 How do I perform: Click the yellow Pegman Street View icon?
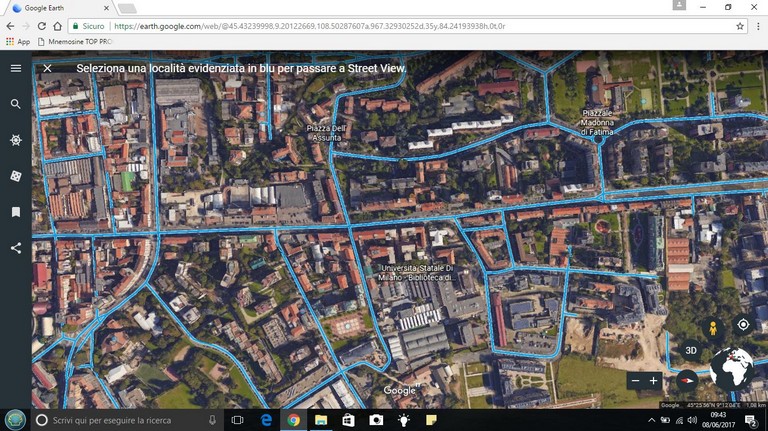coord(713,327)
